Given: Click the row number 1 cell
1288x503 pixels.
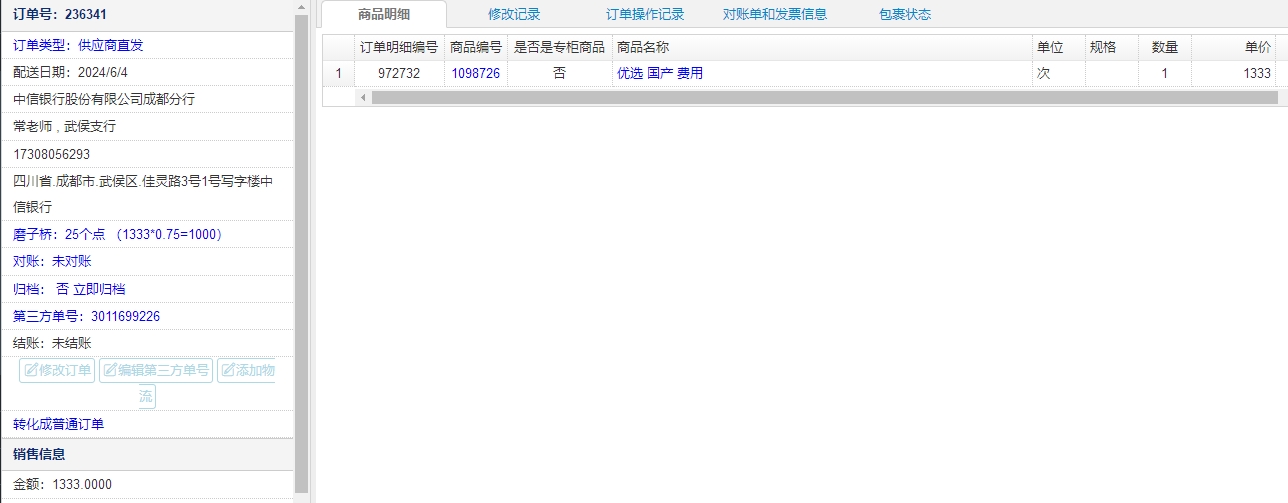Looking at the screenshot, I should [338, 73].
